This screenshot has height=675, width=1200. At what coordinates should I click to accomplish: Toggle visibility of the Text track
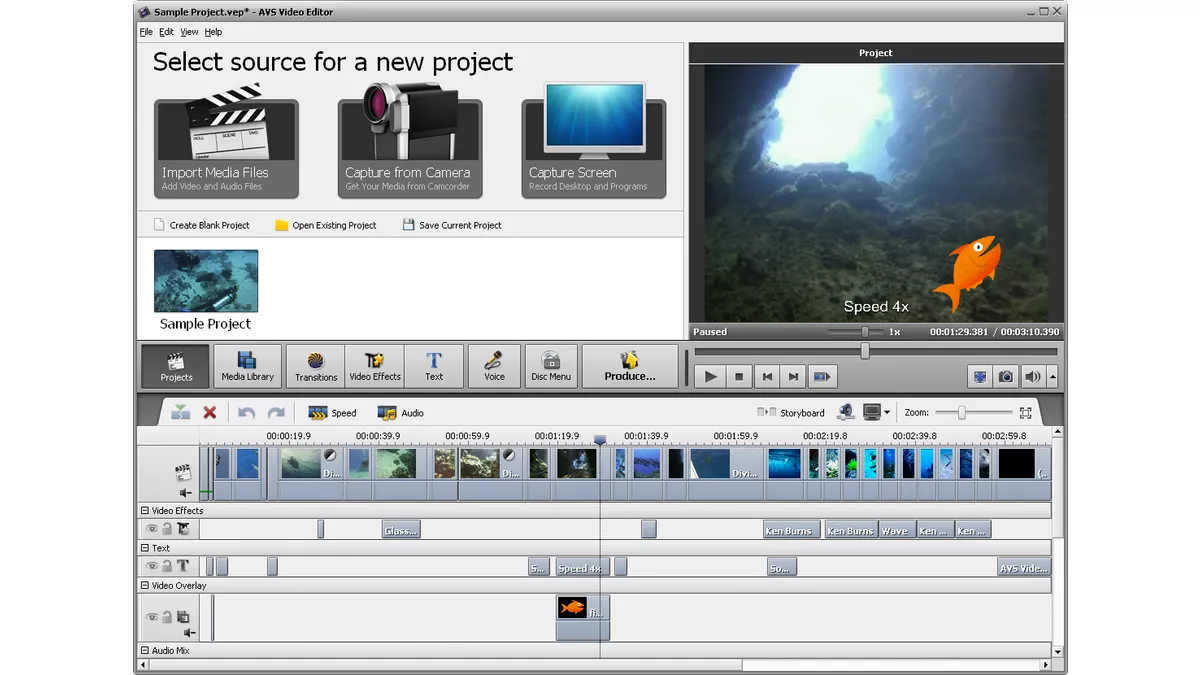pos(152,566)
